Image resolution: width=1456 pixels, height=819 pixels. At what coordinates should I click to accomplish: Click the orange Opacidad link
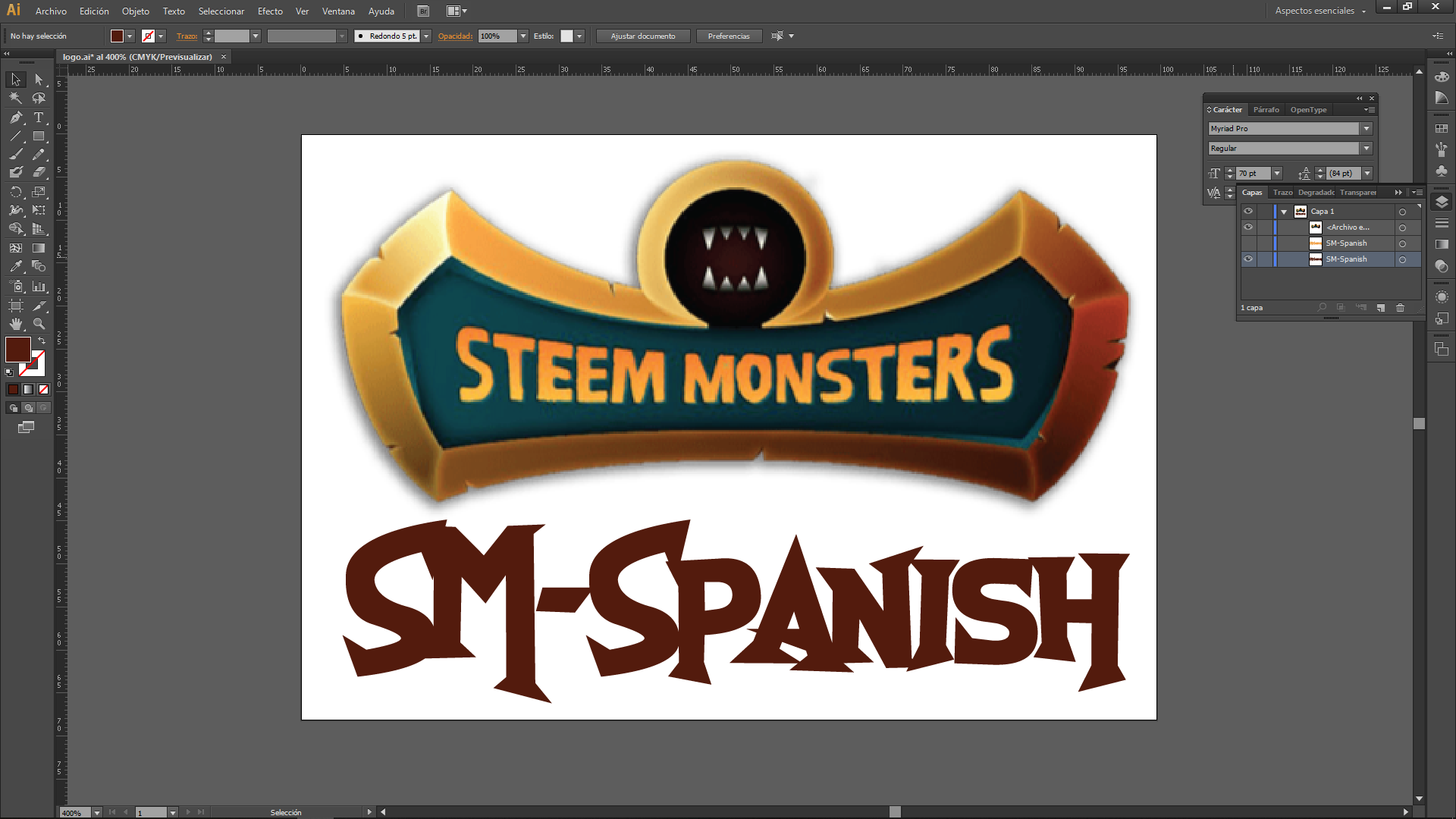(x=455, y=36)
